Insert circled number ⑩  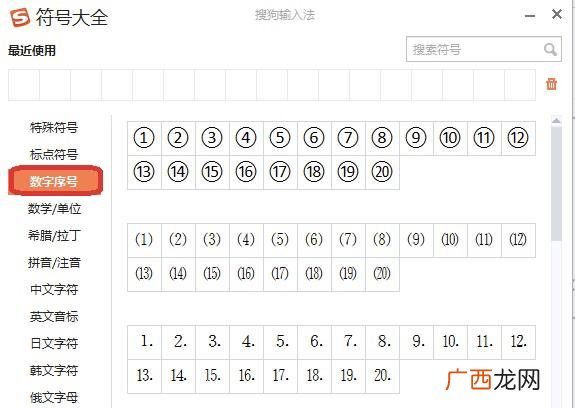coord(450,138)
